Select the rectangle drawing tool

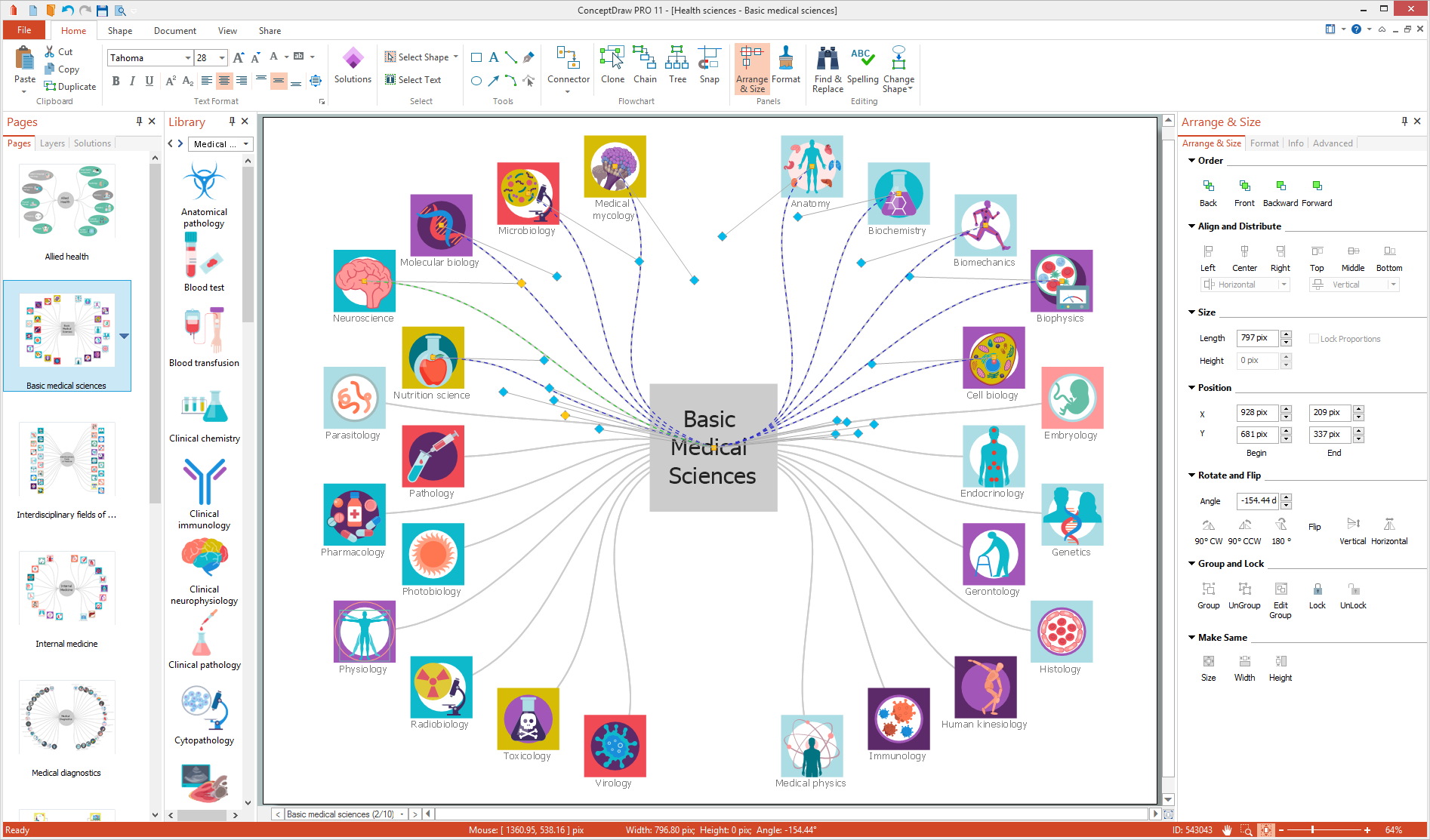coord(476,57)
